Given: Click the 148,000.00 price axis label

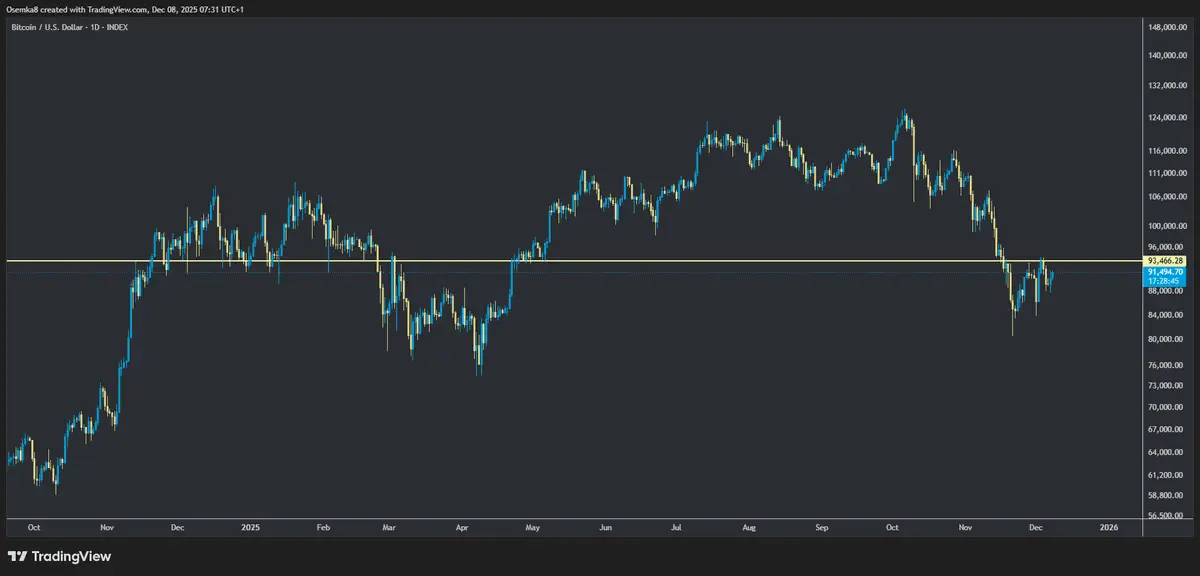Looking at the screenshot, I should click(x=1167, y=27).
